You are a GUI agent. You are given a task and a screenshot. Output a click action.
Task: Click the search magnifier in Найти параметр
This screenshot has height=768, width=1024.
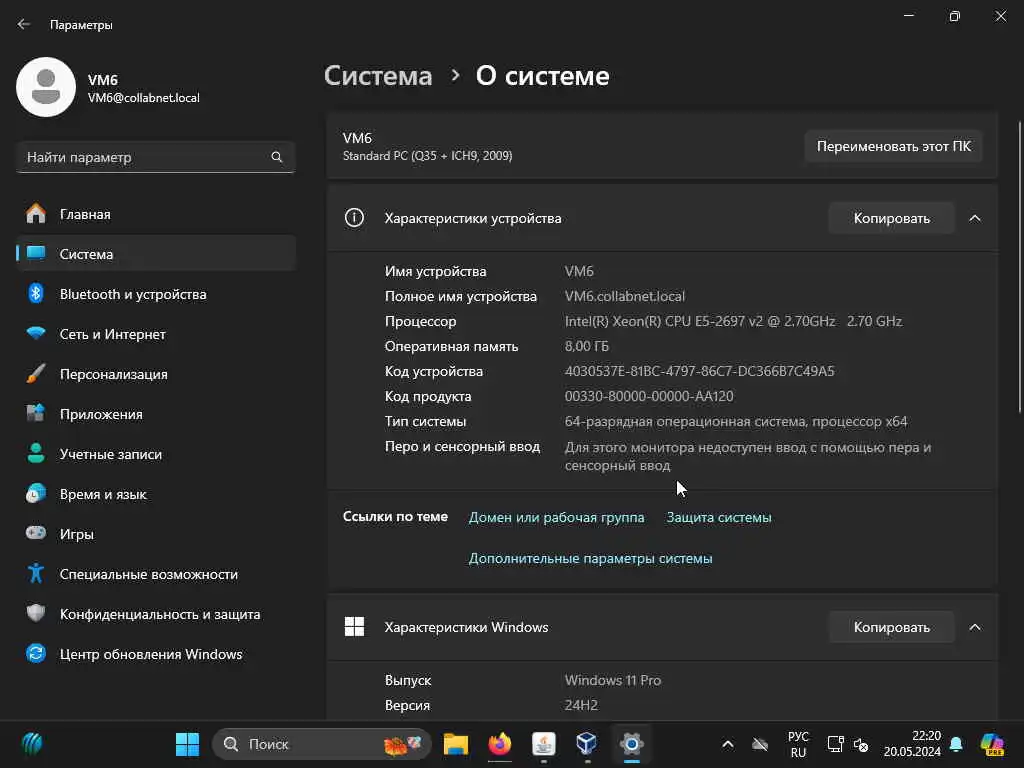click(277, 157)
